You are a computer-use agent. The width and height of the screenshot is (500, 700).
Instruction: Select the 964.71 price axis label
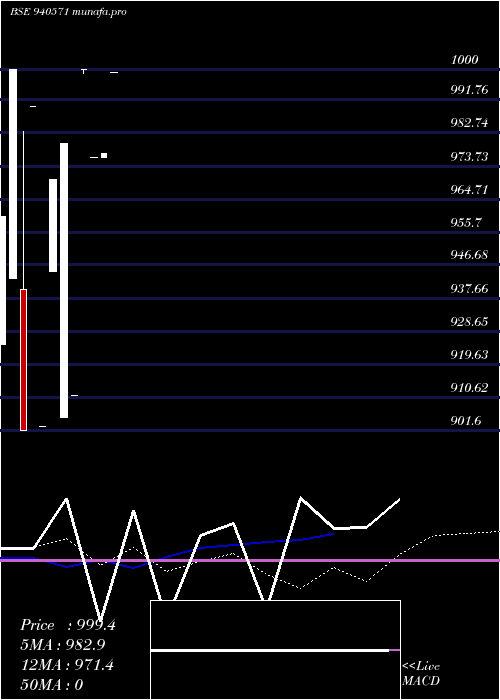click(x=469, y=190)
